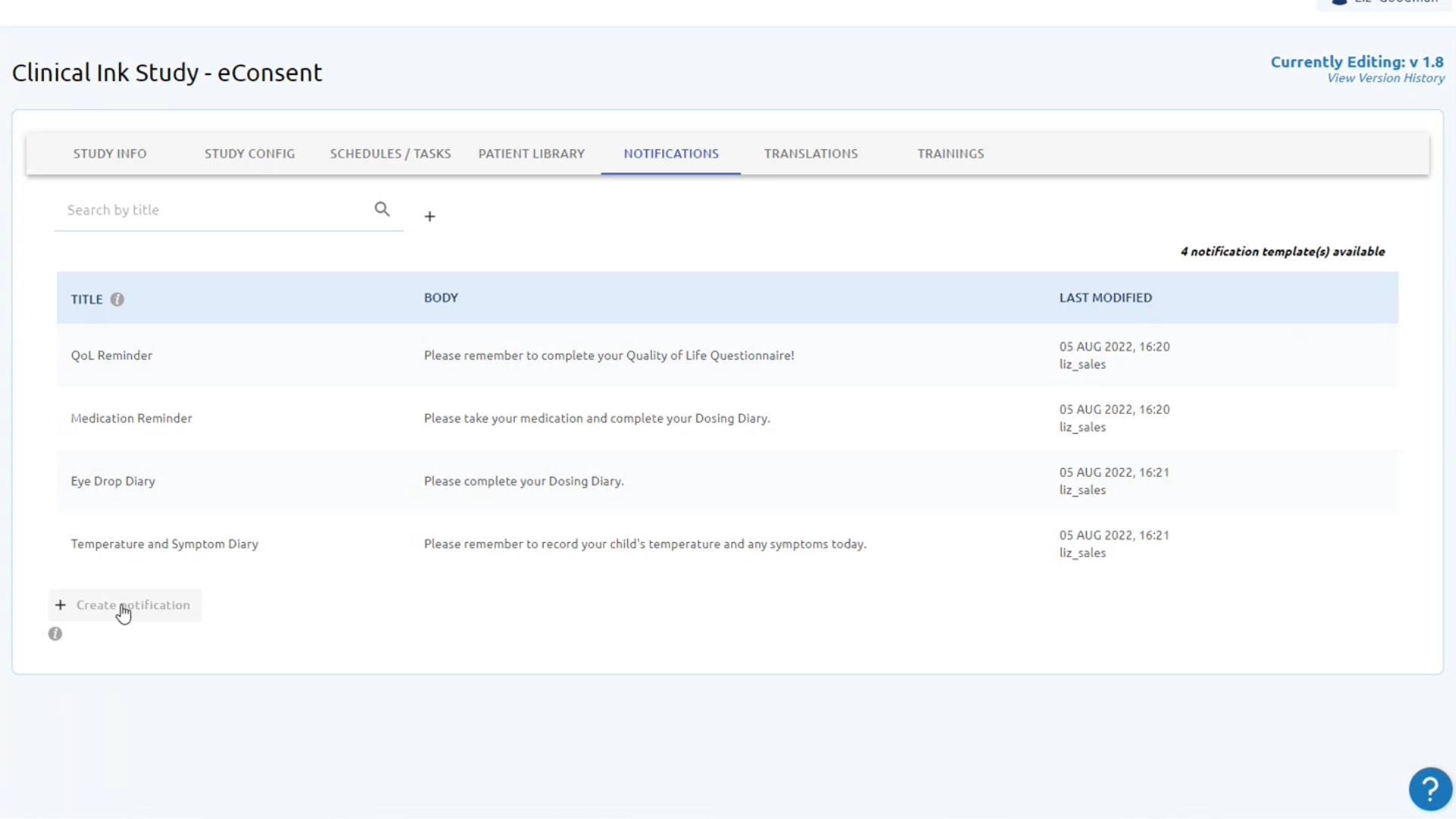Click the info icon next to TITLE

[117, 300]
